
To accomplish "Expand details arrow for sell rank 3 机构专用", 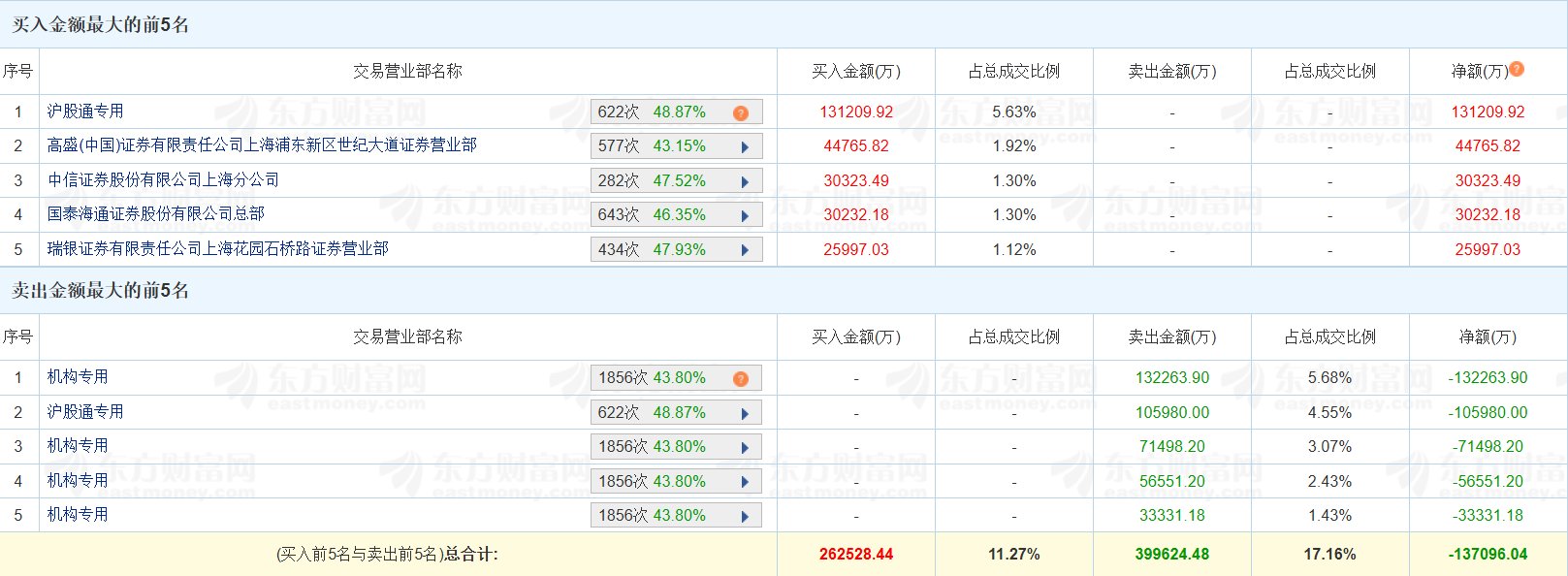I will (x=745, y=447).
